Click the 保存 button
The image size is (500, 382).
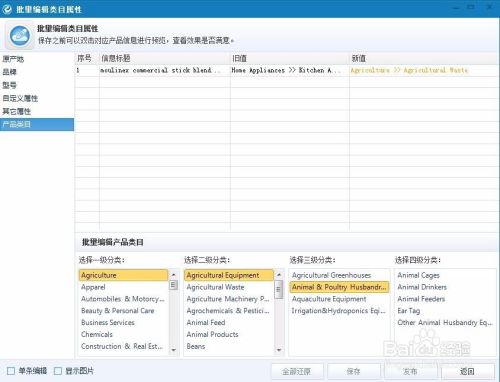[x=354, y=371]
